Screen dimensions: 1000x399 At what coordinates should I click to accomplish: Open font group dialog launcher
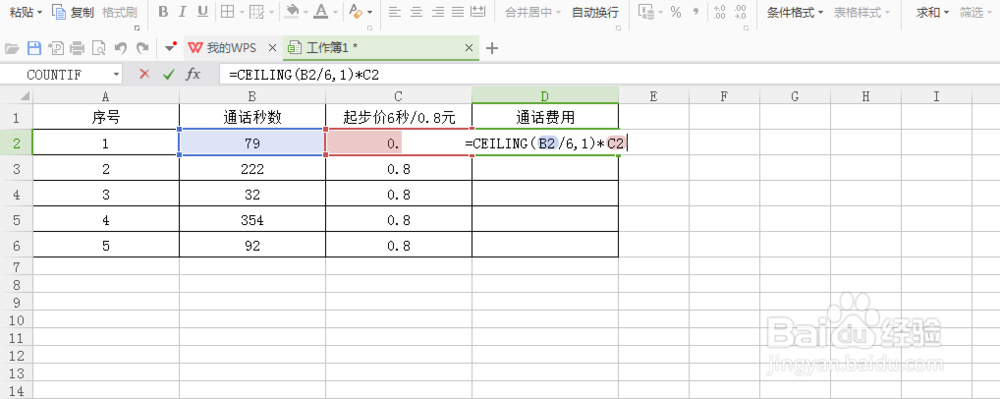[x=370, y=28]
